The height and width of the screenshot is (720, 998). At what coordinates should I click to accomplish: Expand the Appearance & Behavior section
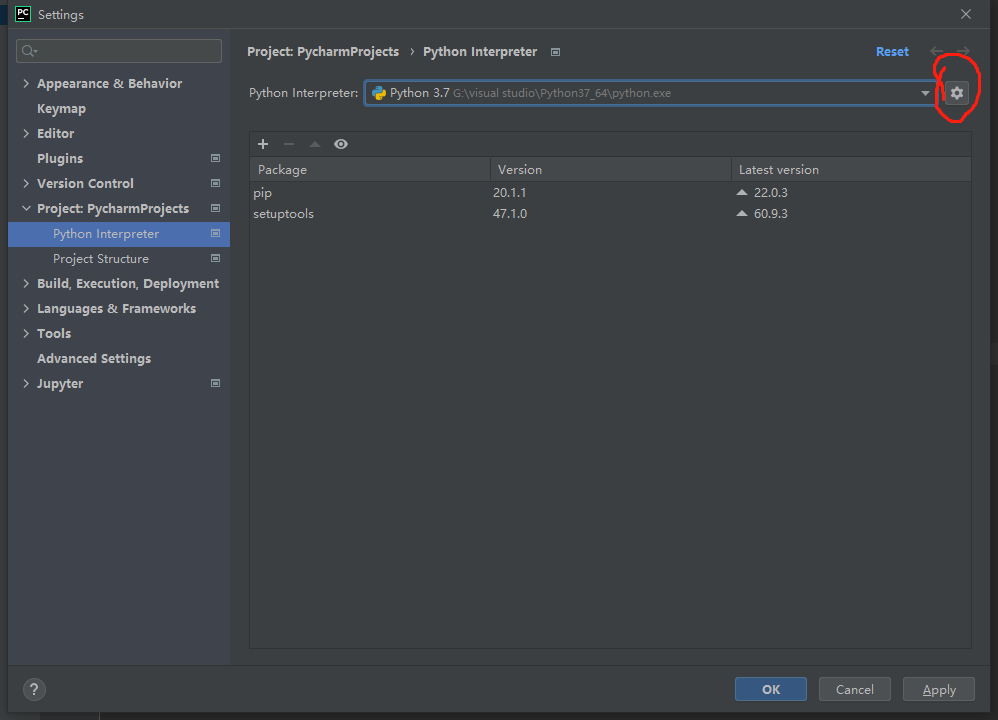click(x=26, y=84)
